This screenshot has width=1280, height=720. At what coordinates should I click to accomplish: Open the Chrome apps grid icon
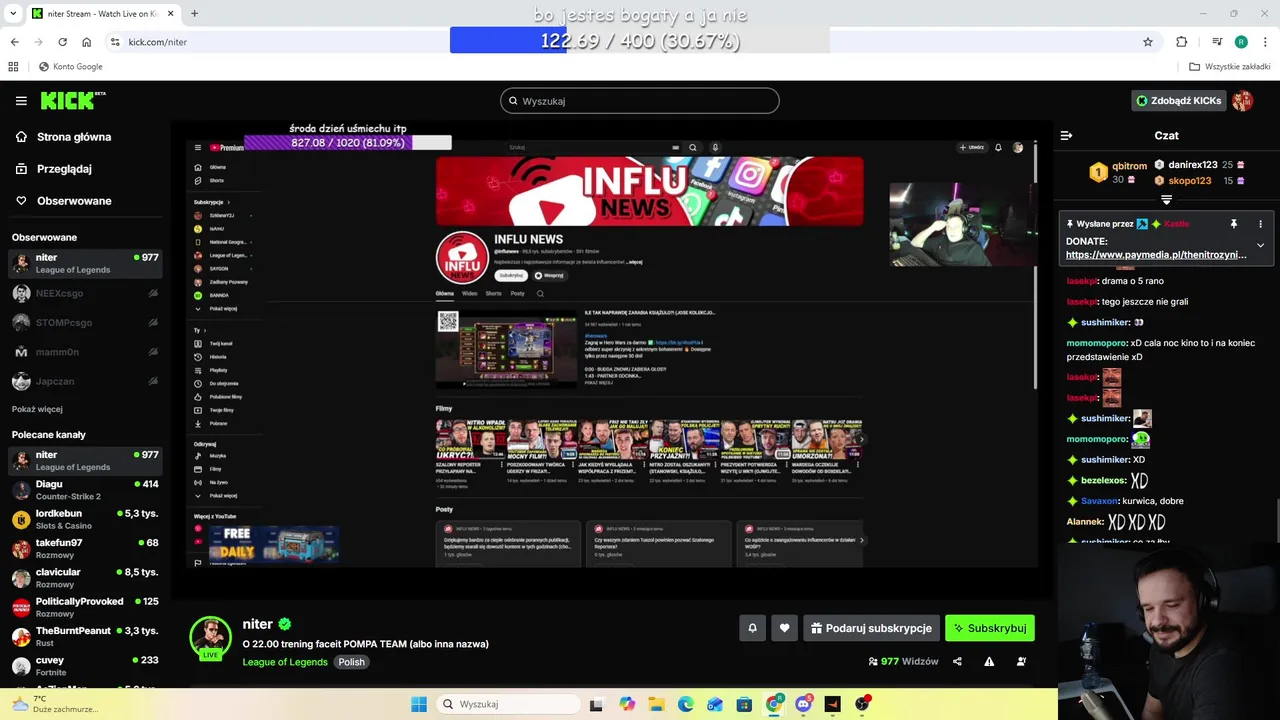point(13,67)
